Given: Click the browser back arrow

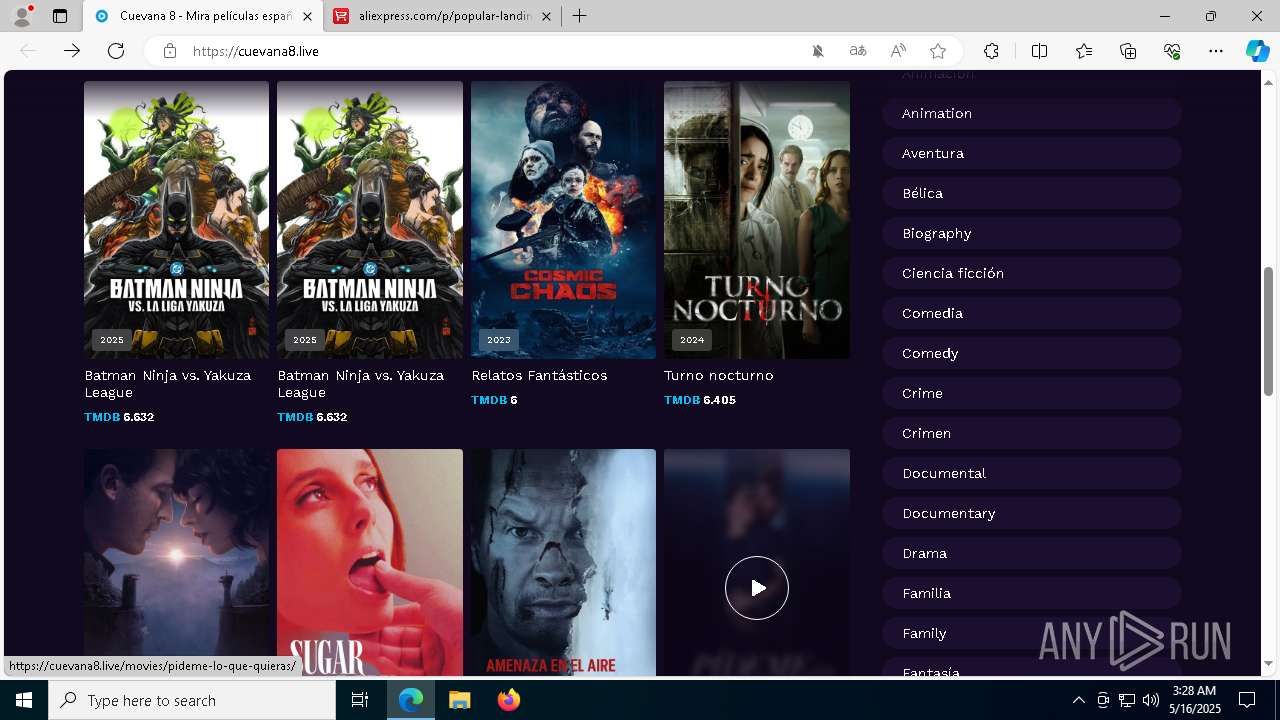Looking at the screenshot, I should coord(28,51).
